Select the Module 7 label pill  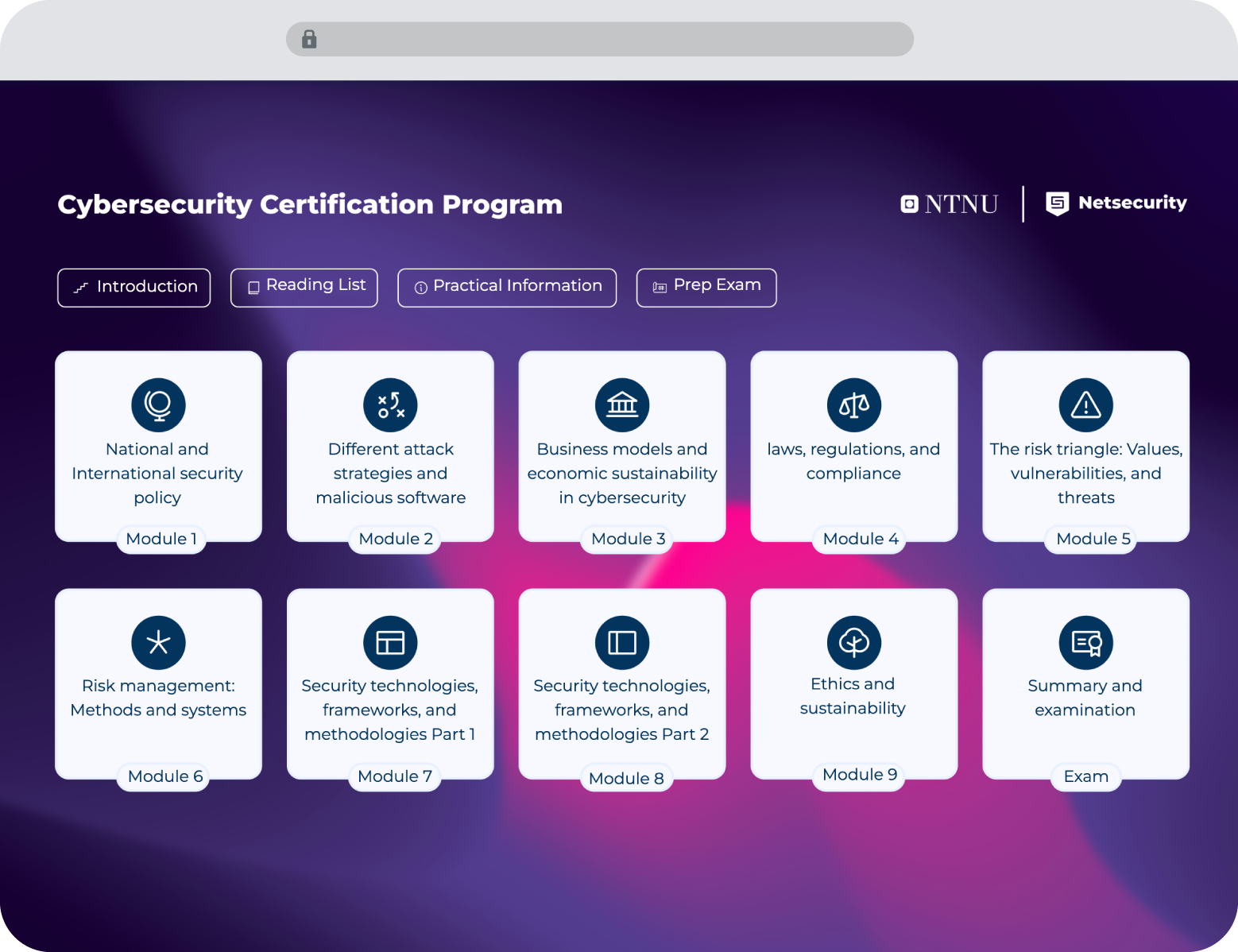click(x=395, y=776)
